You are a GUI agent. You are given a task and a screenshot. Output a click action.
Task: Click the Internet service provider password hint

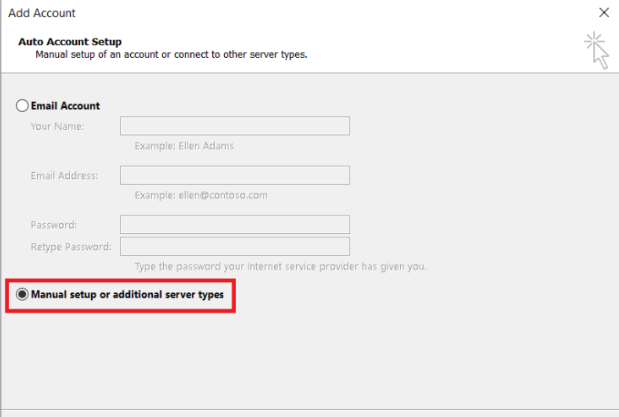(x=281, y=267)
